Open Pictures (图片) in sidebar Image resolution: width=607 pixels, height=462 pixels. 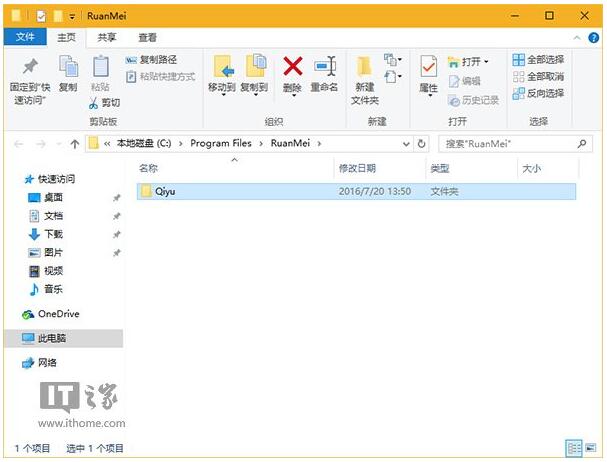46,252
